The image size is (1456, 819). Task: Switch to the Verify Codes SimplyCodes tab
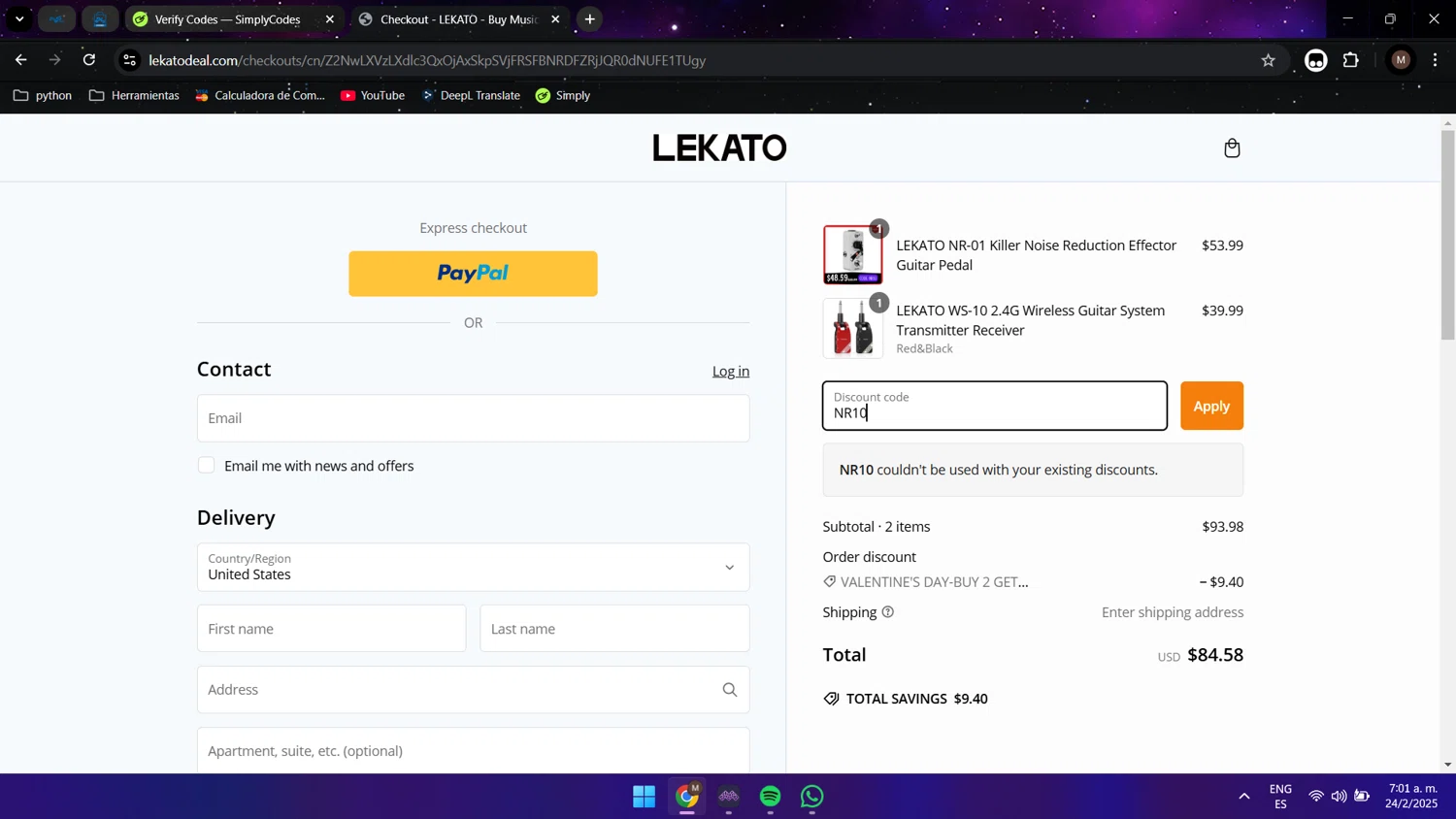(233, 19)
